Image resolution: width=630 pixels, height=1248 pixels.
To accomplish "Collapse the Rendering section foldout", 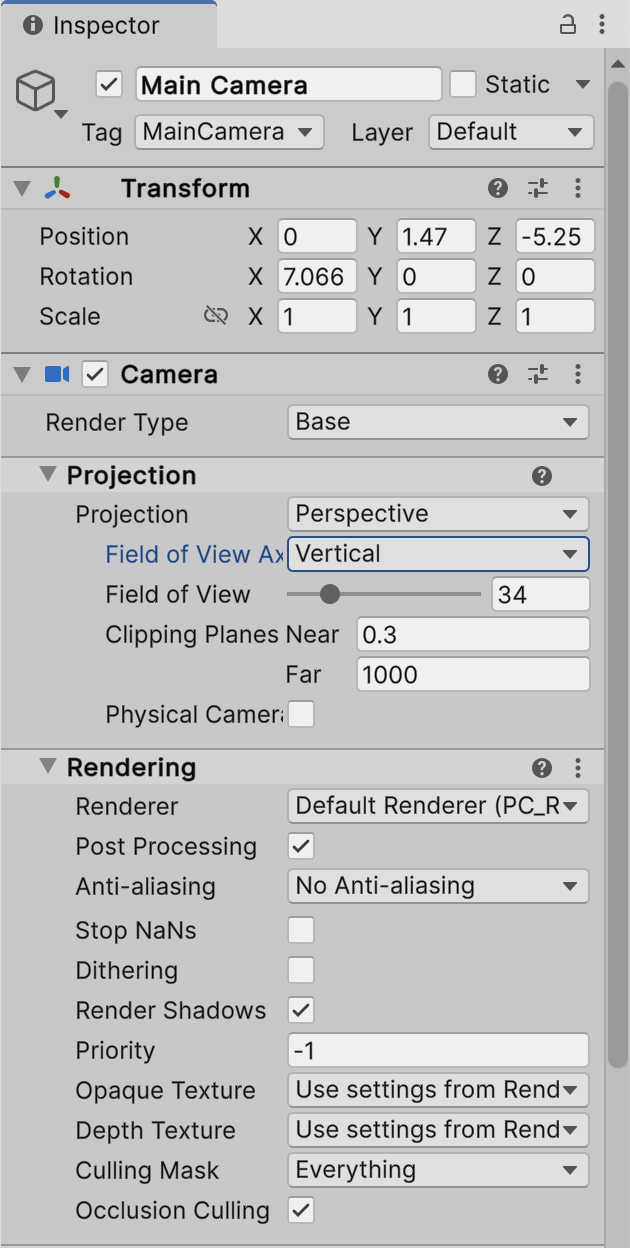I will 47,767.
